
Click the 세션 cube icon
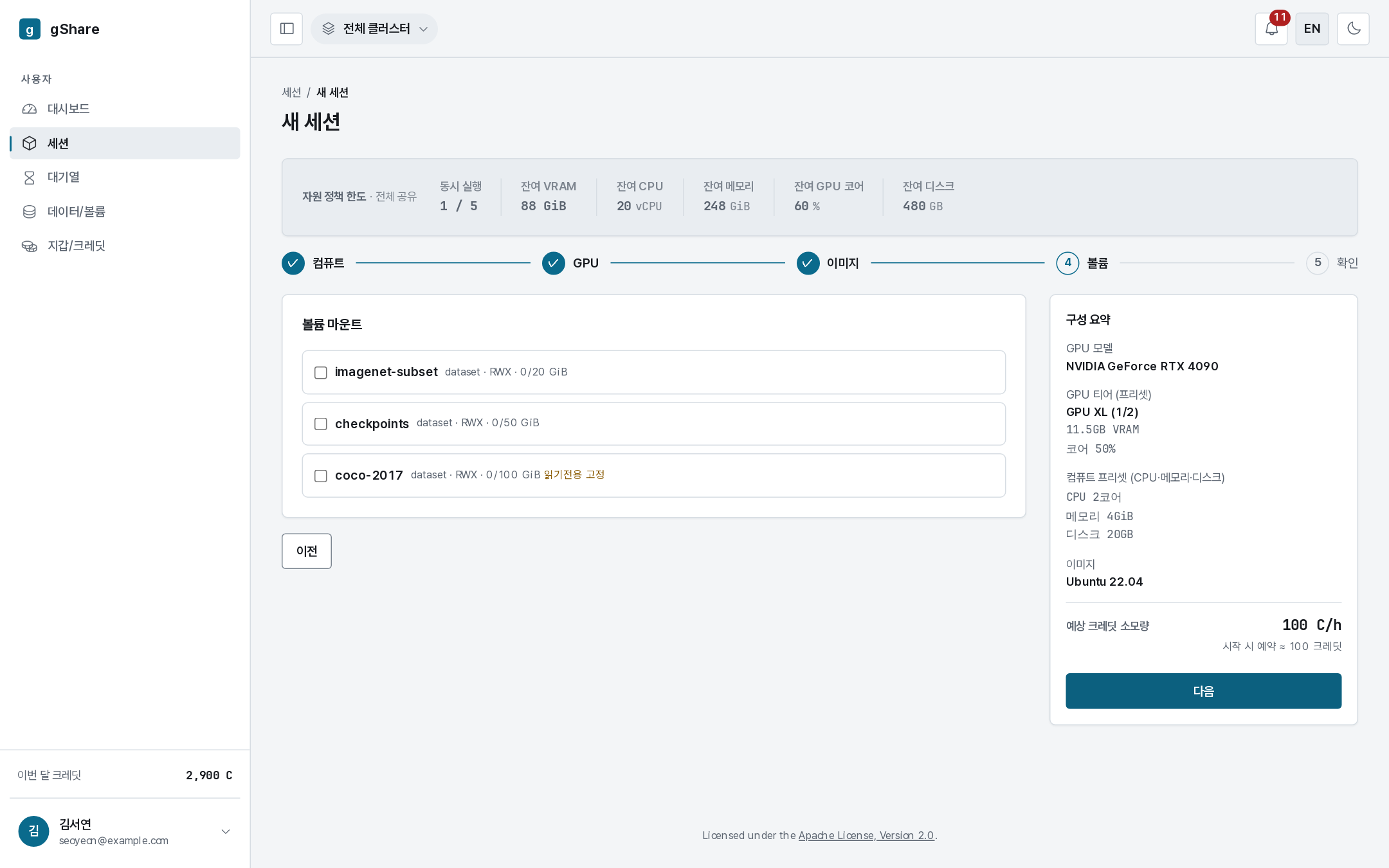(x=30, y=143)
